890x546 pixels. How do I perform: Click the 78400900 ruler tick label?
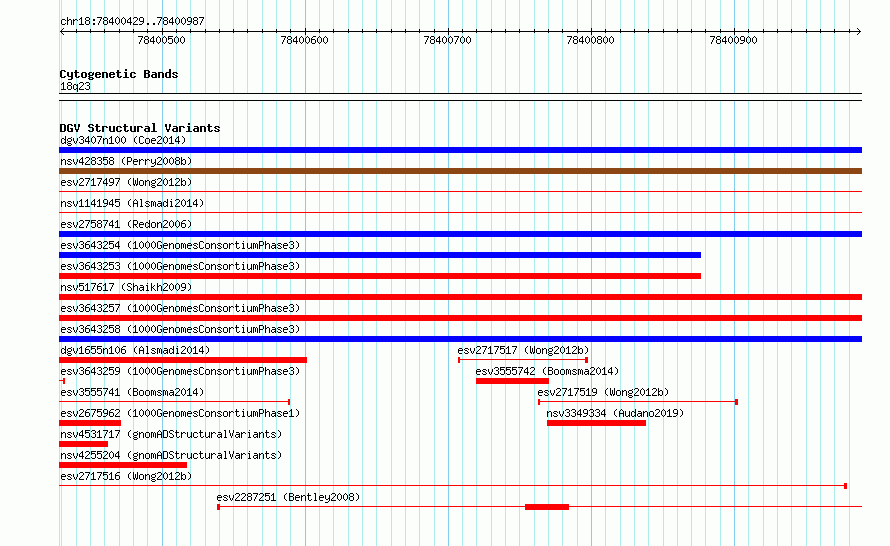tap(733, 40)
